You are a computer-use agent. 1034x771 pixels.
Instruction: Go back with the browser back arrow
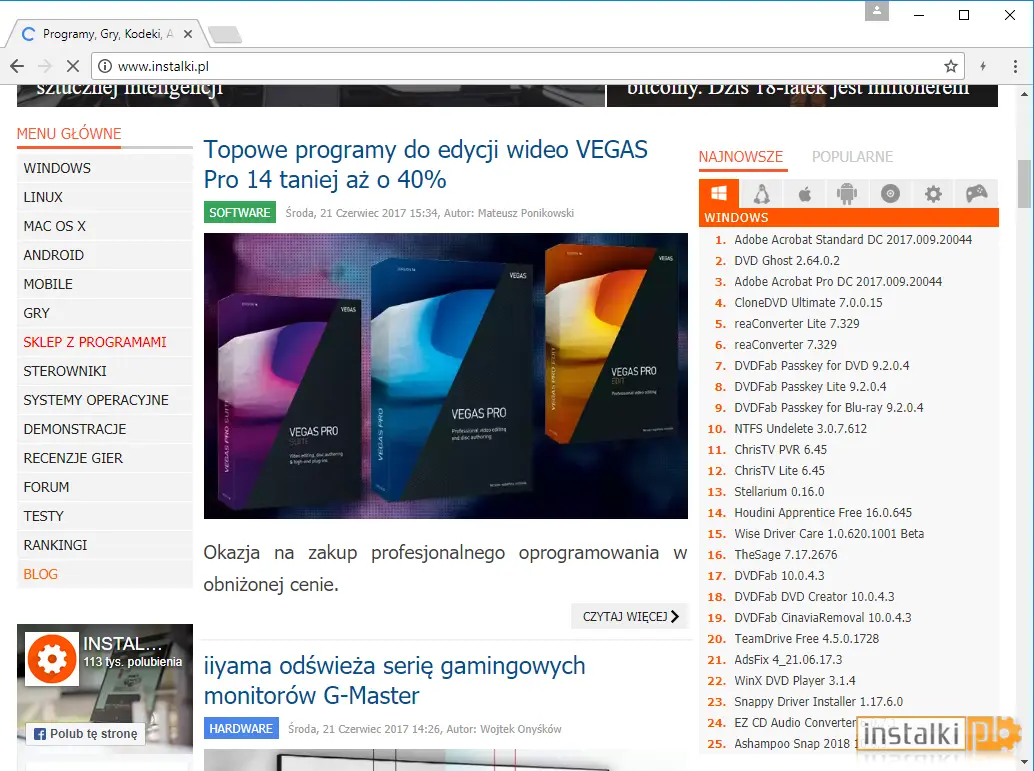17,66
